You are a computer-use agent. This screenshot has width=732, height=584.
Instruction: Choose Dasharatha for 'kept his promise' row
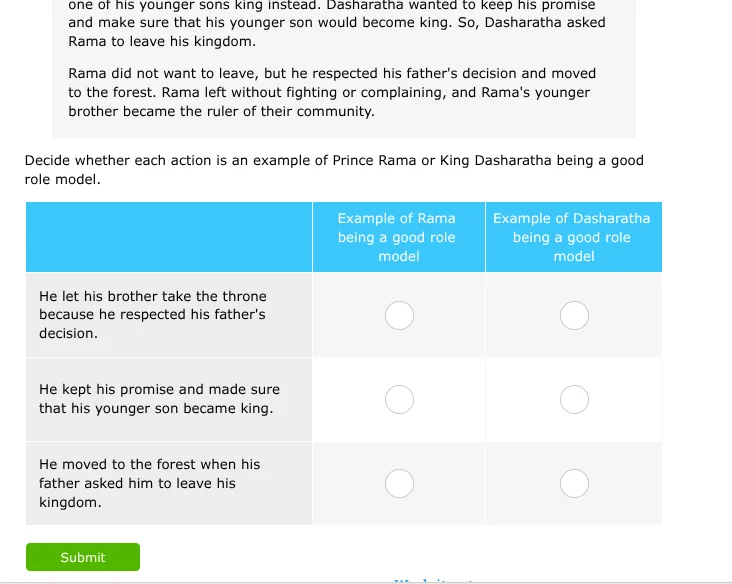[574, 400]
